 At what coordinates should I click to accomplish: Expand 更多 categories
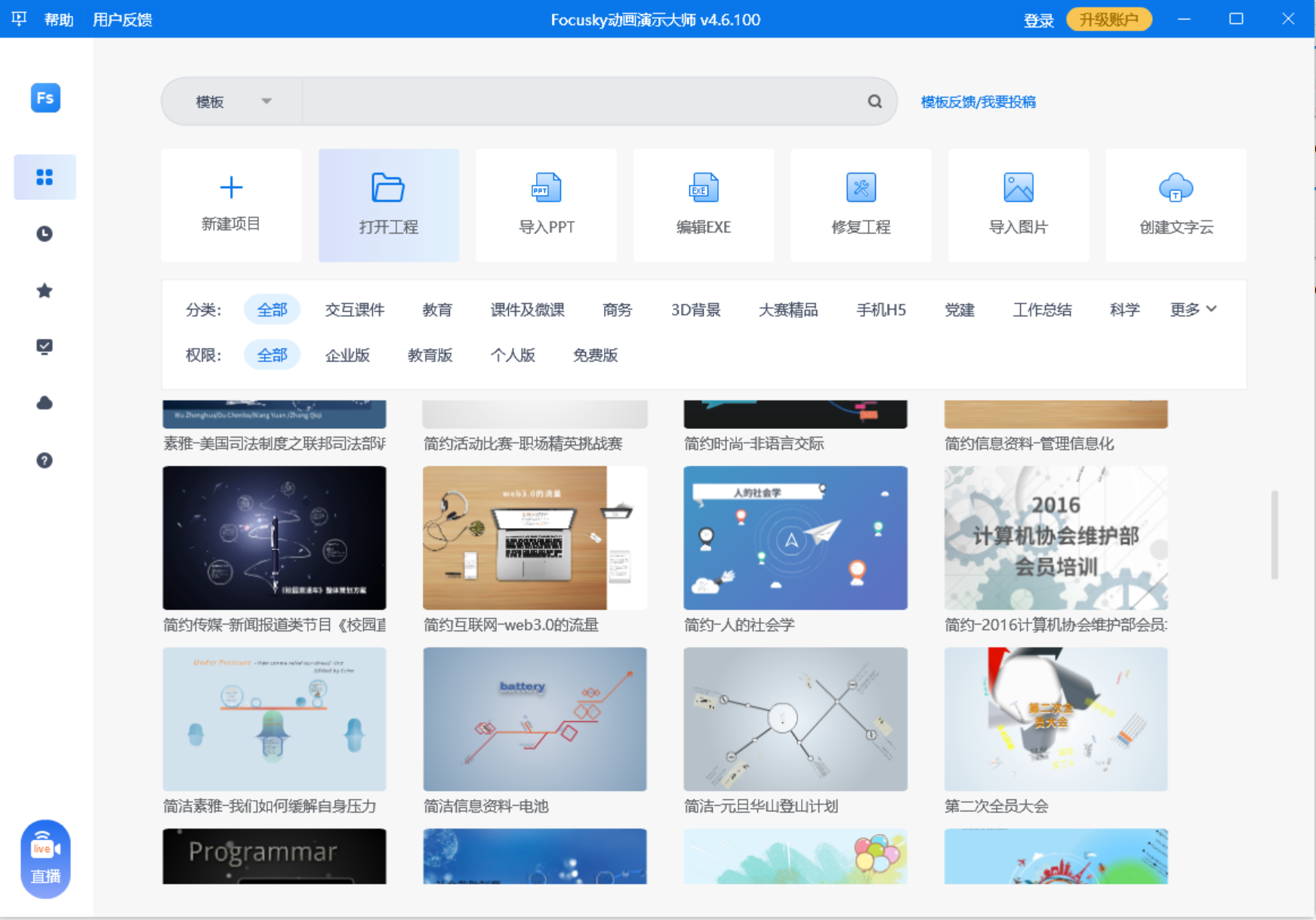(1193, 309)
